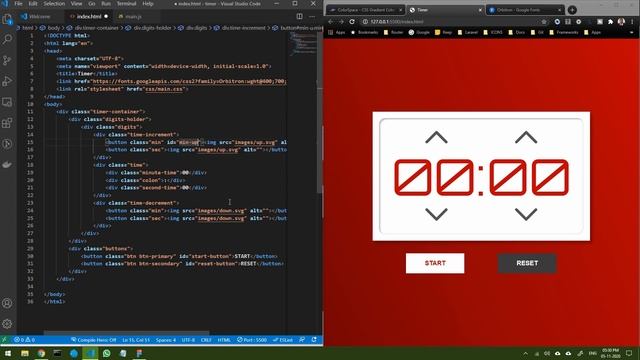This screenshot has width=640, height=360.
Task: Click the START button on the timer
Action: 435,263
